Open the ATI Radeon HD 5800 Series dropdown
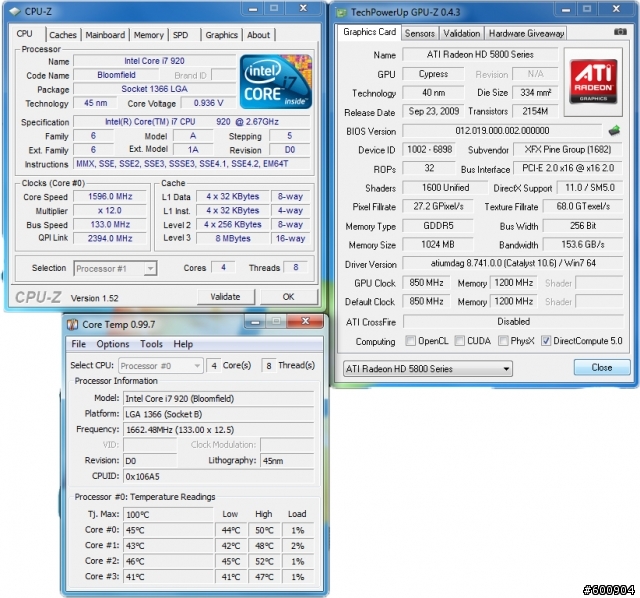This screenshot has width=640, height=598. click(428, 369)
